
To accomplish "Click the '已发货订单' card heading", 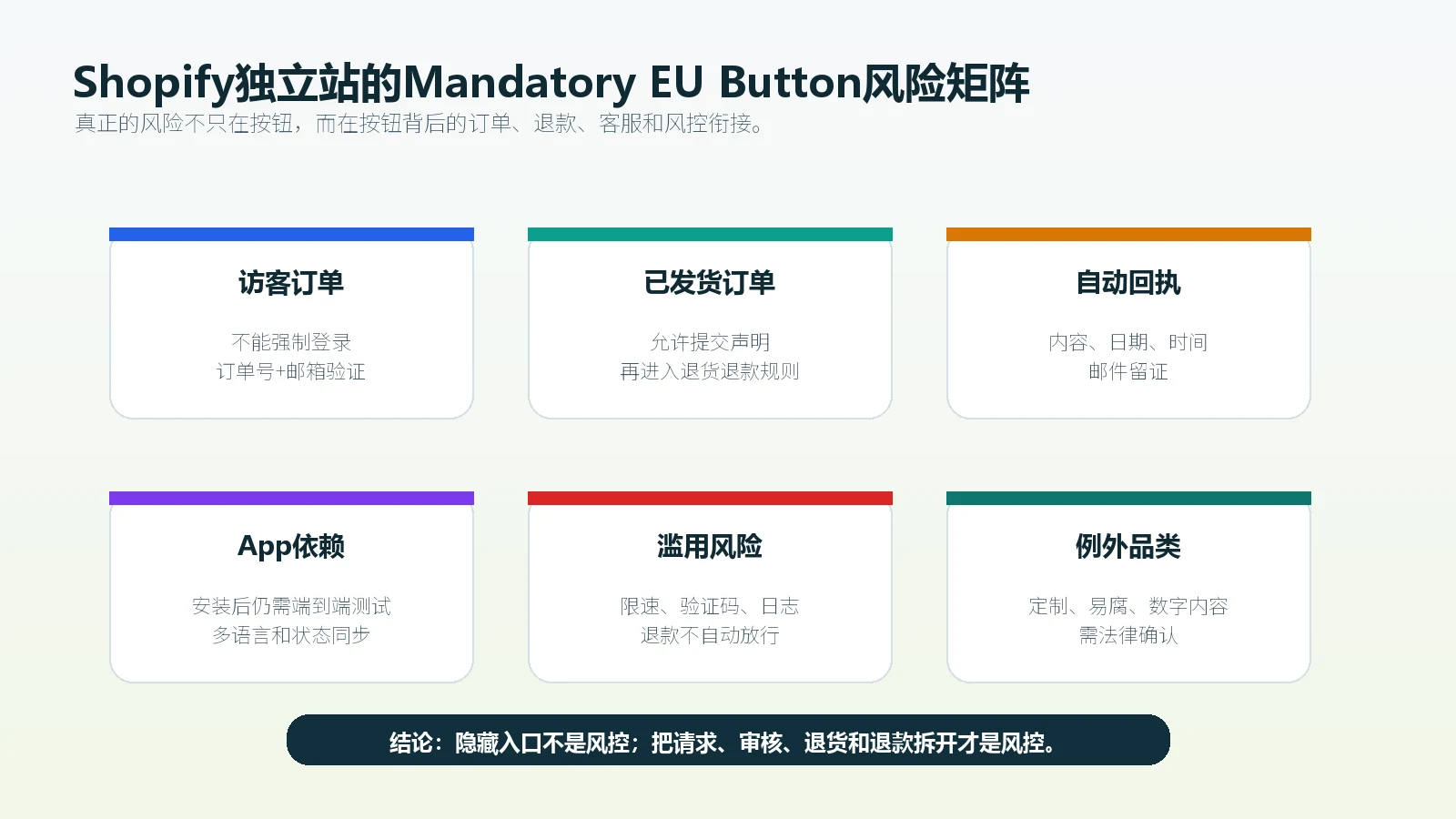I will pos(710,283).
